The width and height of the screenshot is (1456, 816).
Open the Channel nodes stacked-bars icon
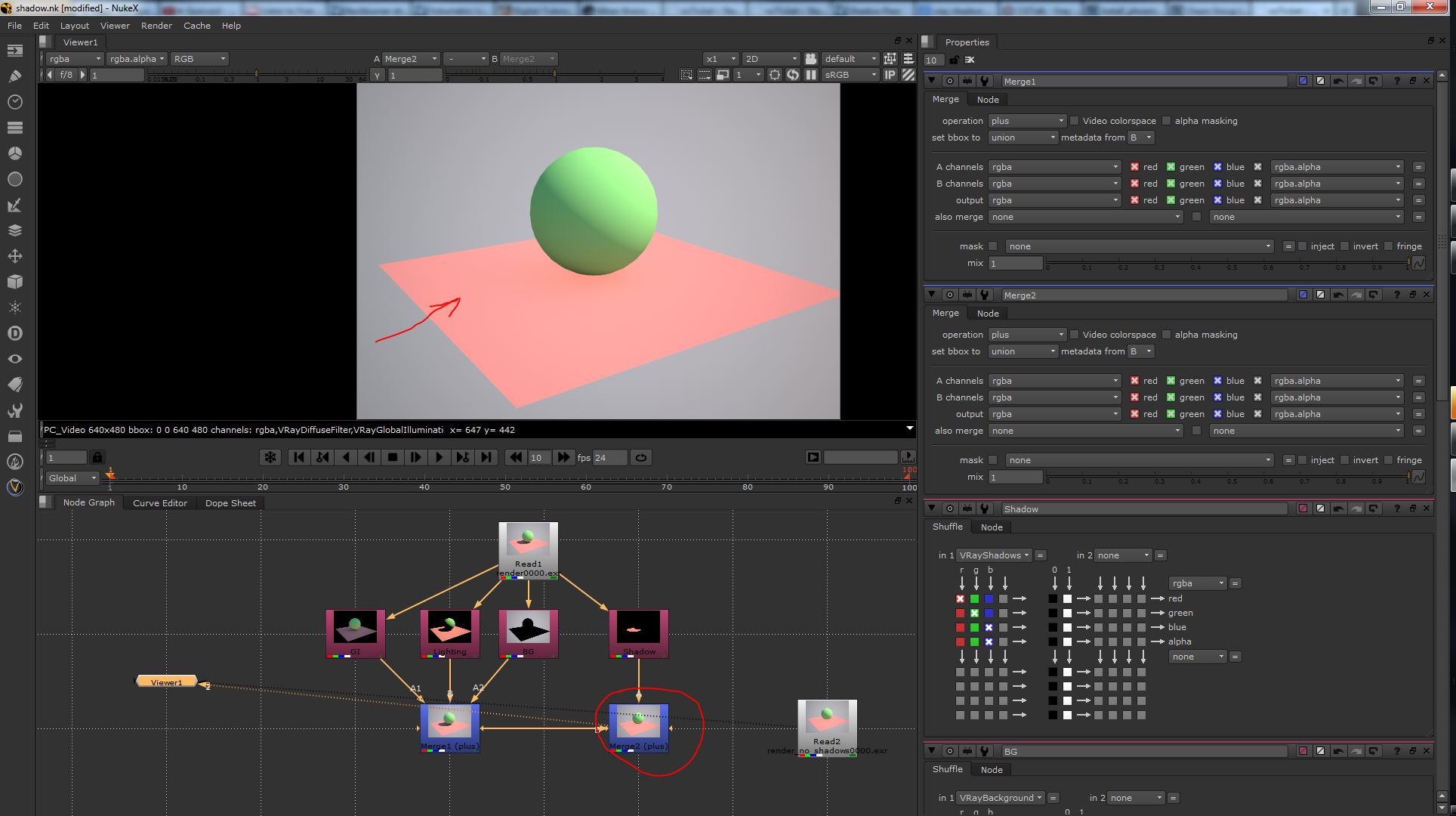tap(14, 128)
